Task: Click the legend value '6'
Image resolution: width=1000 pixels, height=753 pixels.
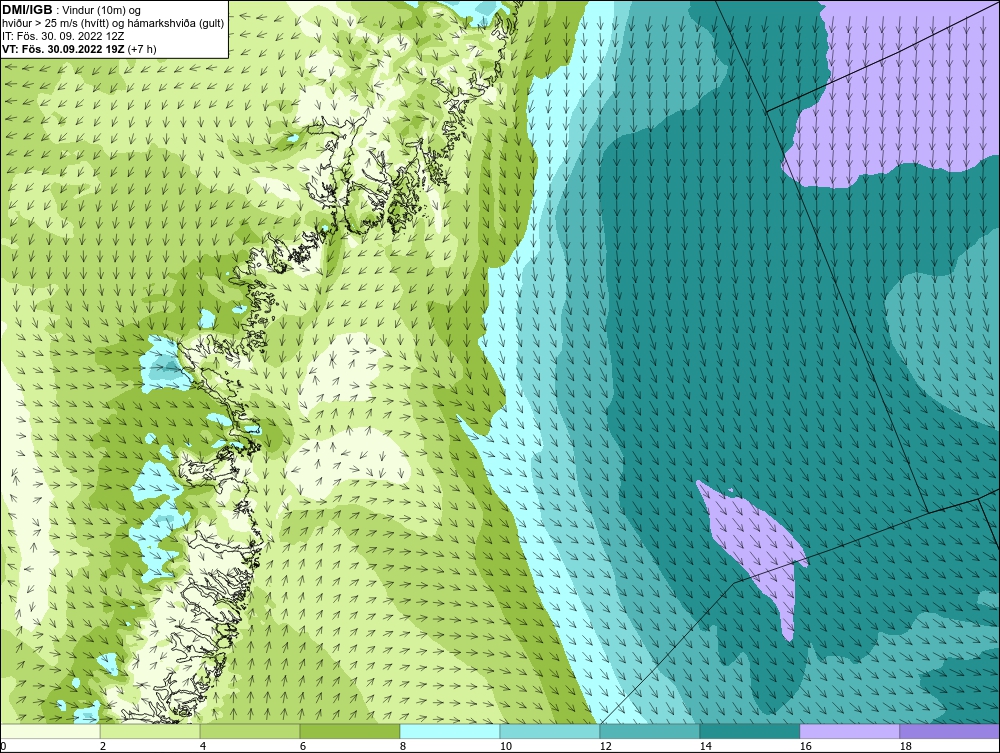Action: tap(303, 746)
